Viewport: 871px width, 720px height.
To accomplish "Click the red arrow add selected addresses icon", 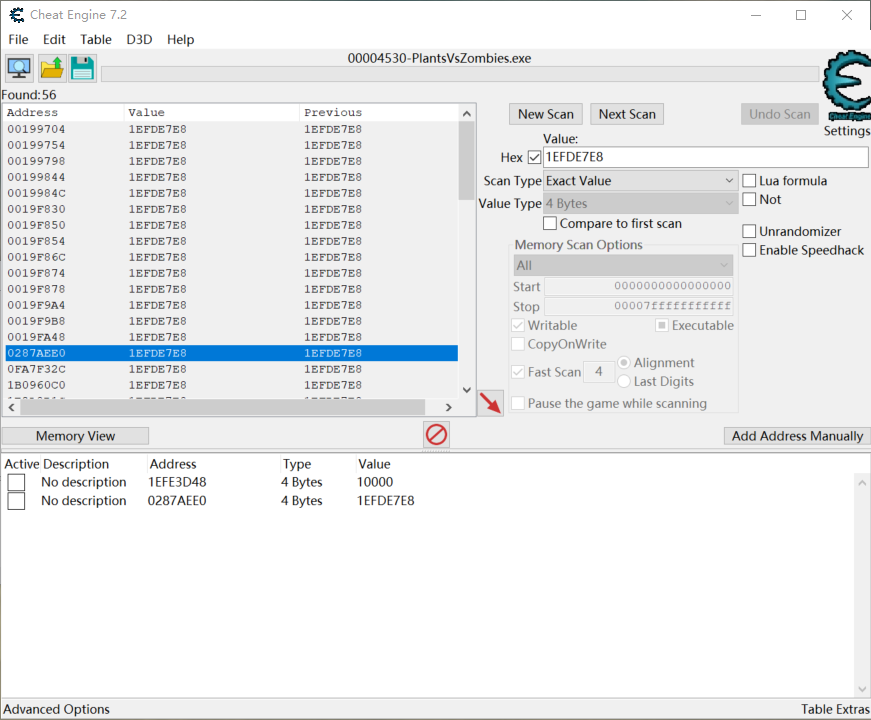I will (490, 403).
